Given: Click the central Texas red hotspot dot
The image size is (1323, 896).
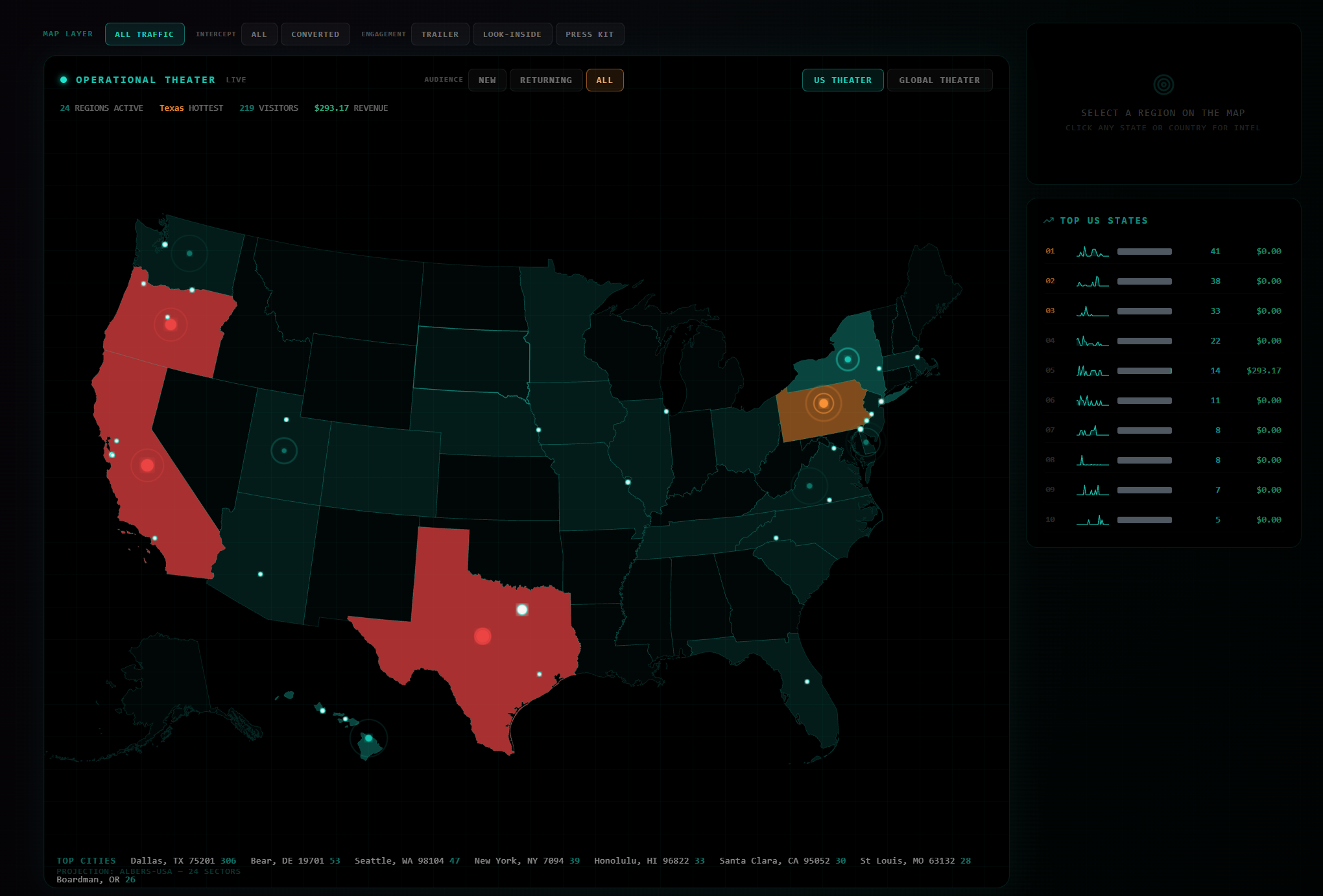Looking at the screenshot, I should (483, 637).
